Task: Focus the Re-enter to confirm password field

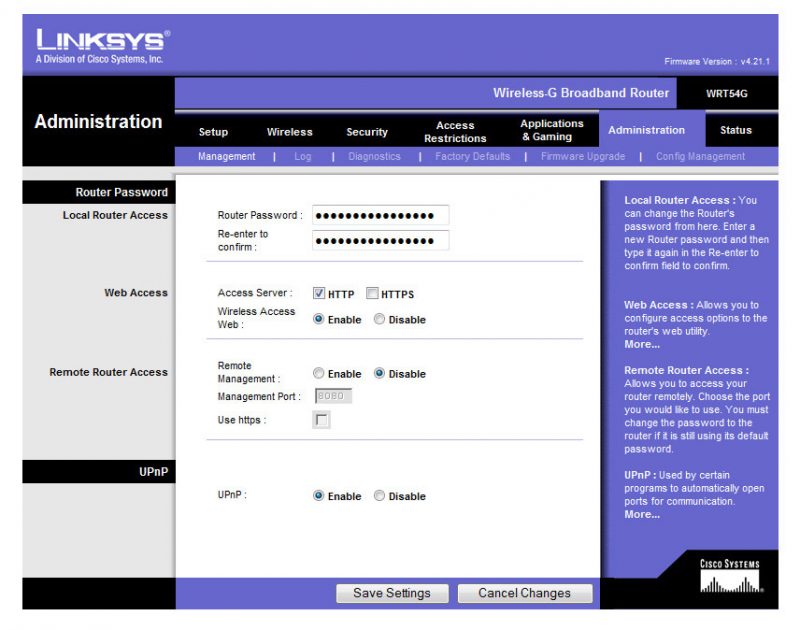Action: click(x=381, y=240)
